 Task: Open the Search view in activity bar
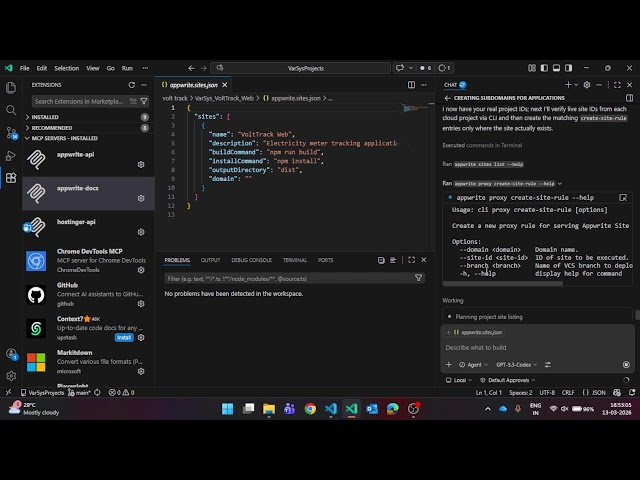tap(11, 110)
